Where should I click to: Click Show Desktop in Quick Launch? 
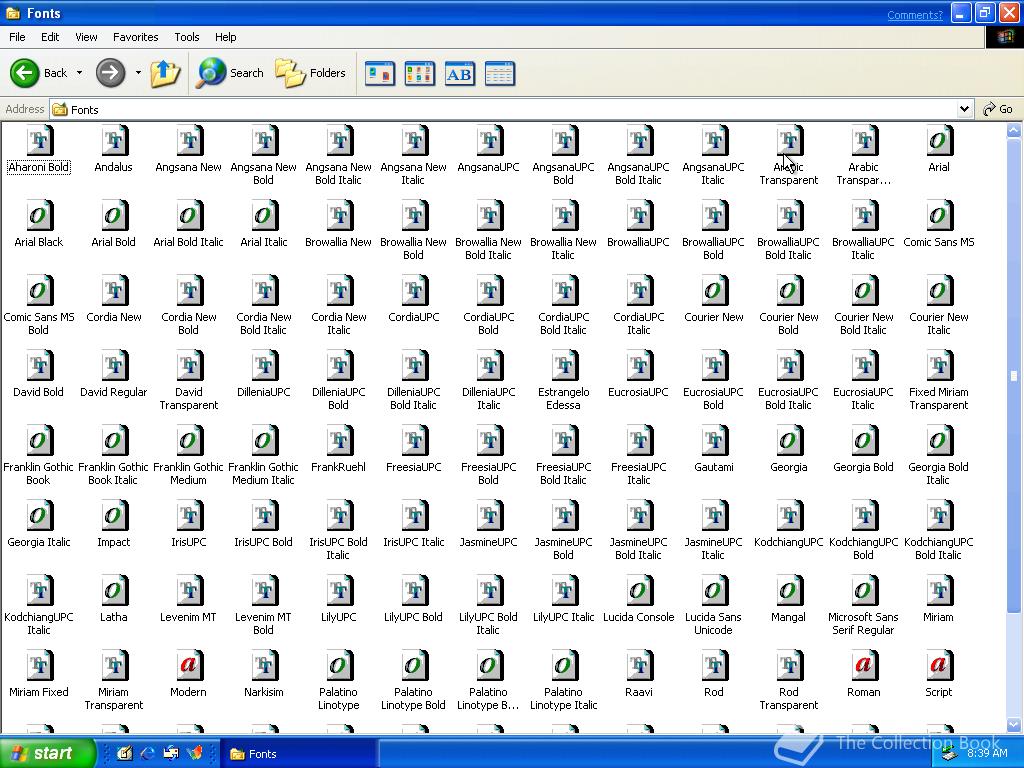[x=124, y=754]
